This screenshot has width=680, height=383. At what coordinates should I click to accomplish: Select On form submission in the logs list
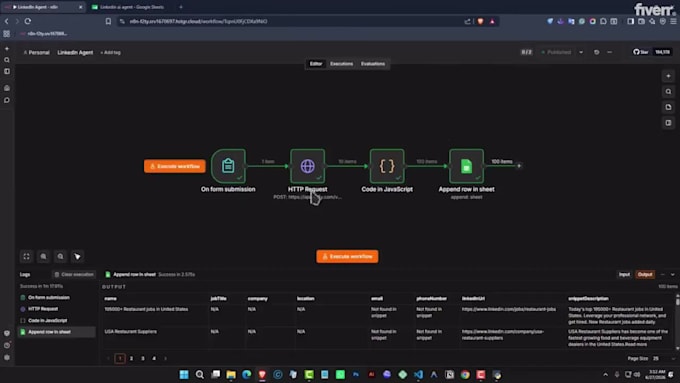coord(49,298)
